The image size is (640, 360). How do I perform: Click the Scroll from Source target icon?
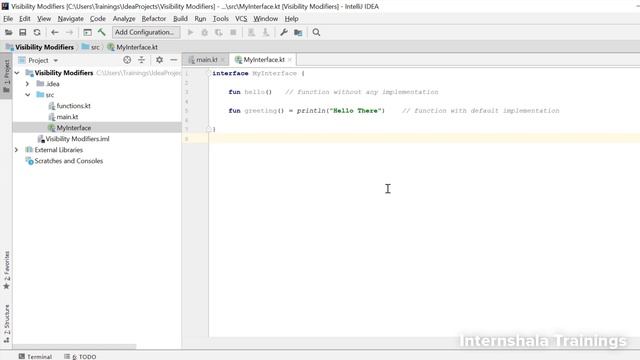point(127,60)
